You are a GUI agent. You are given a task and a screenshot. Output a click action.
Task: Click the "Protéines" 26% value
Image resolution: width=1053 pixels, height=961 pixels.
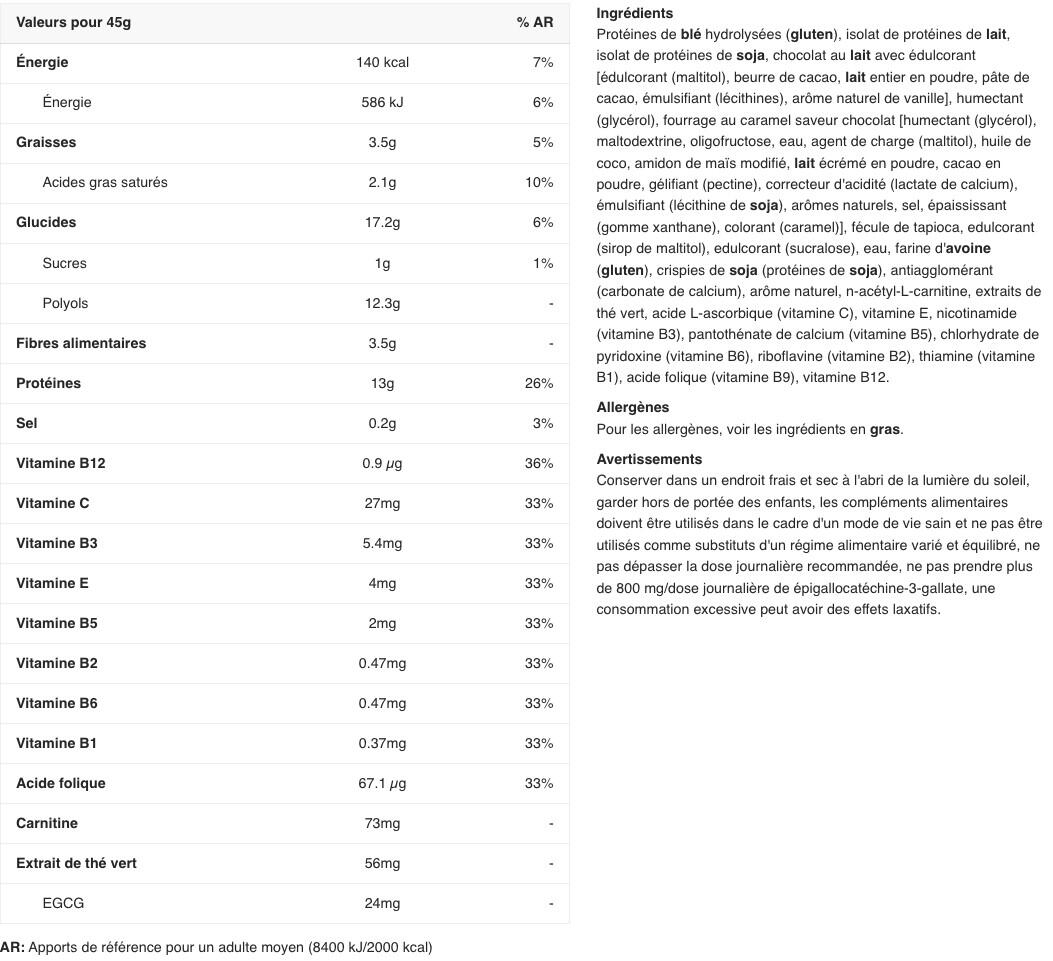(x=539, y=383)
